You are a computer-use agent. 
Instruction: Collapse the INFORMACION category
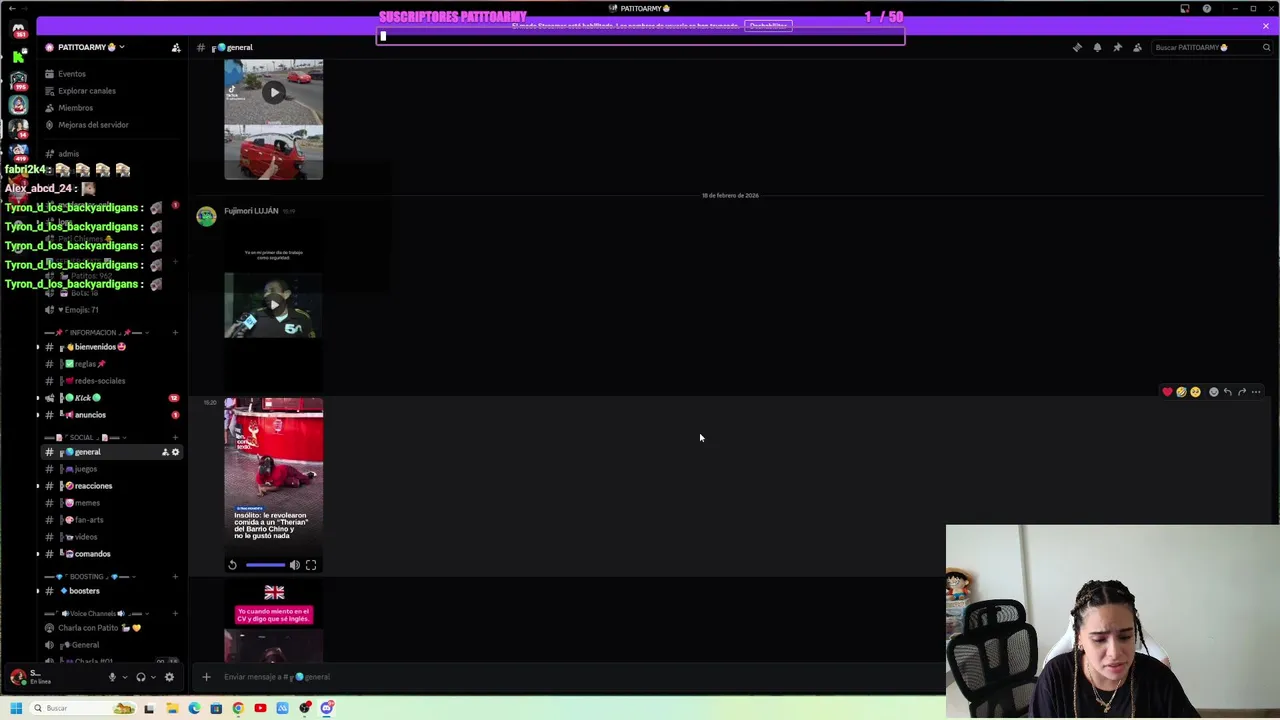point(97,332)
